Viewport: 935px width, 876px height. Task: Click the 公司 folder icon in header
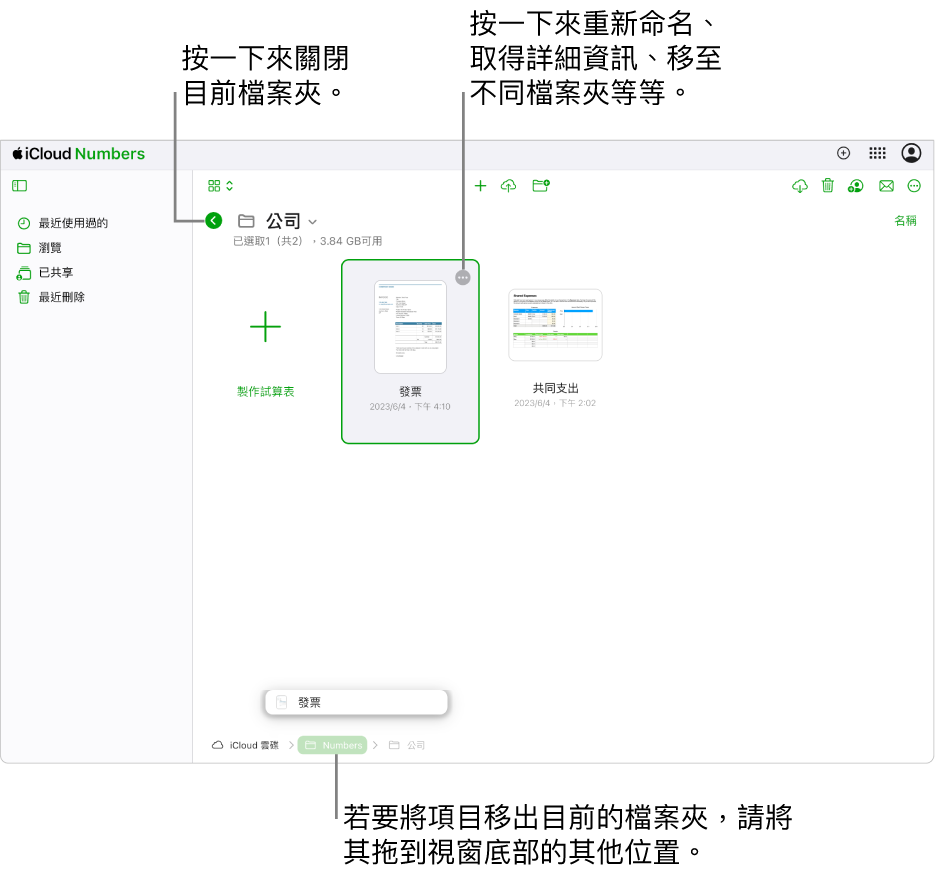point(246,221)
